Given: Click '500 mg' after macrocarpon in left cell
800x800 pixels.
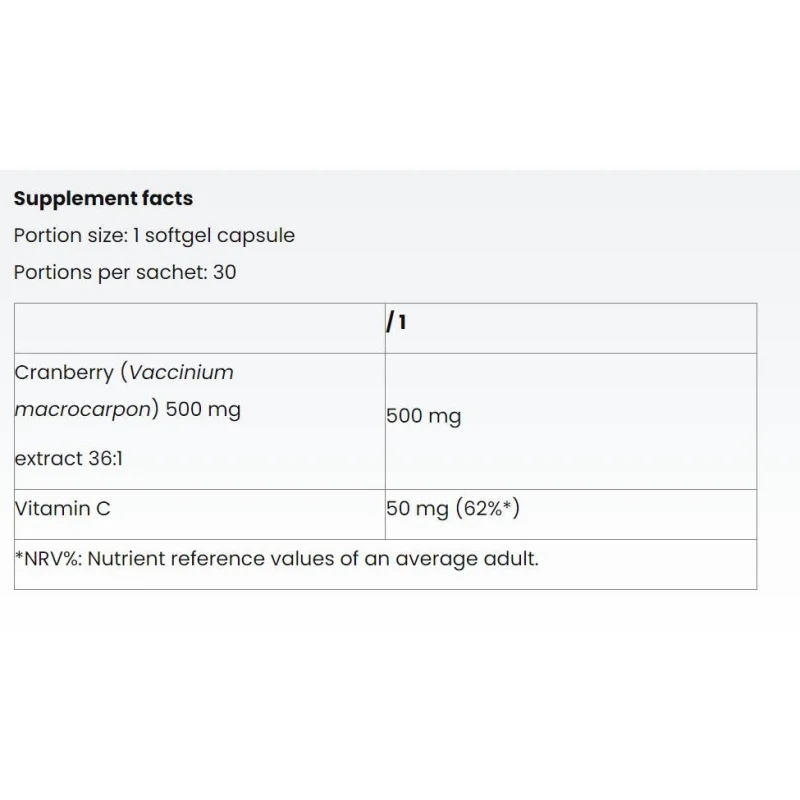Looking at the screenshot, I should click(203, 410).
